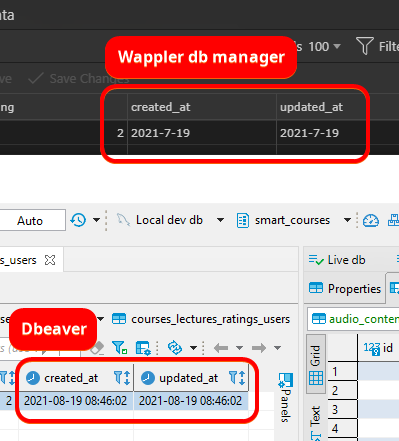This screenshot has height=441, width=399.
Task: Open the Local dev db connection dropdown arrow
Action: click(220, 220)
